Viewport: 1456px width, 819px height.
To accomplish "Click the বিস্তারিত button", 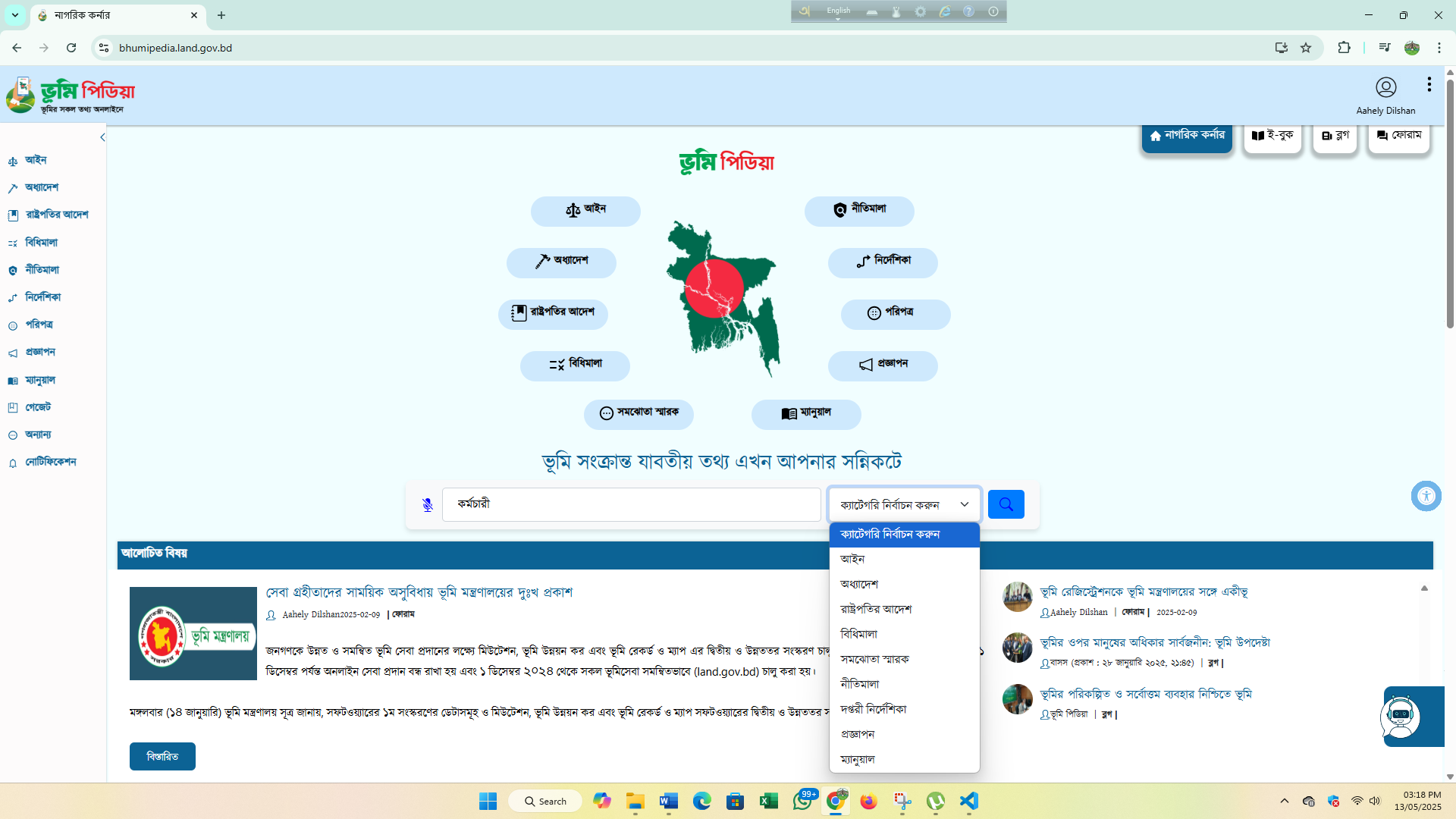I will point(162,756).
